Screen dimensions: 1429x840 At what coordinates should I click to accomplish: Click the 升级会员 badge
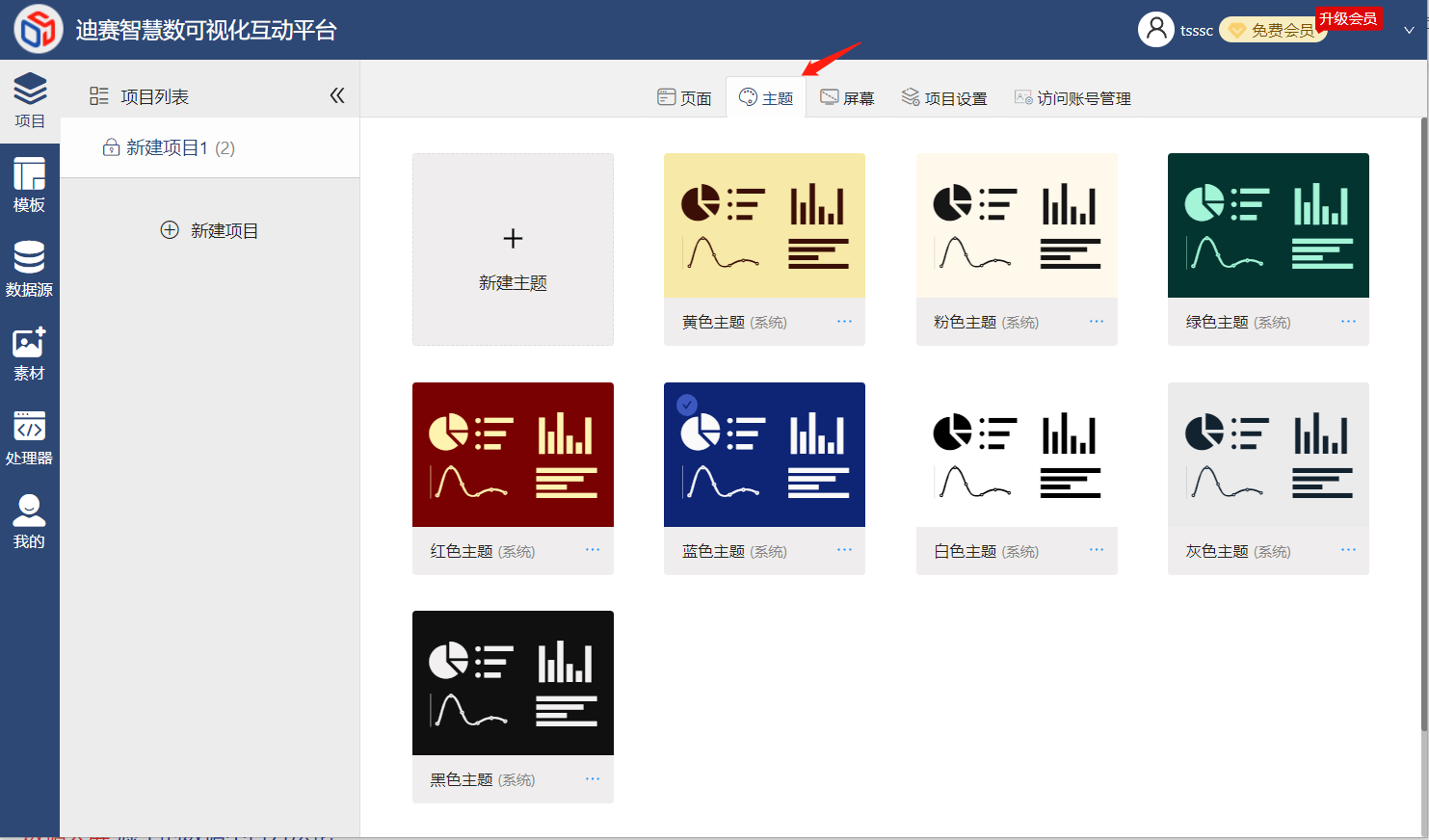(x=1348, y=18)
